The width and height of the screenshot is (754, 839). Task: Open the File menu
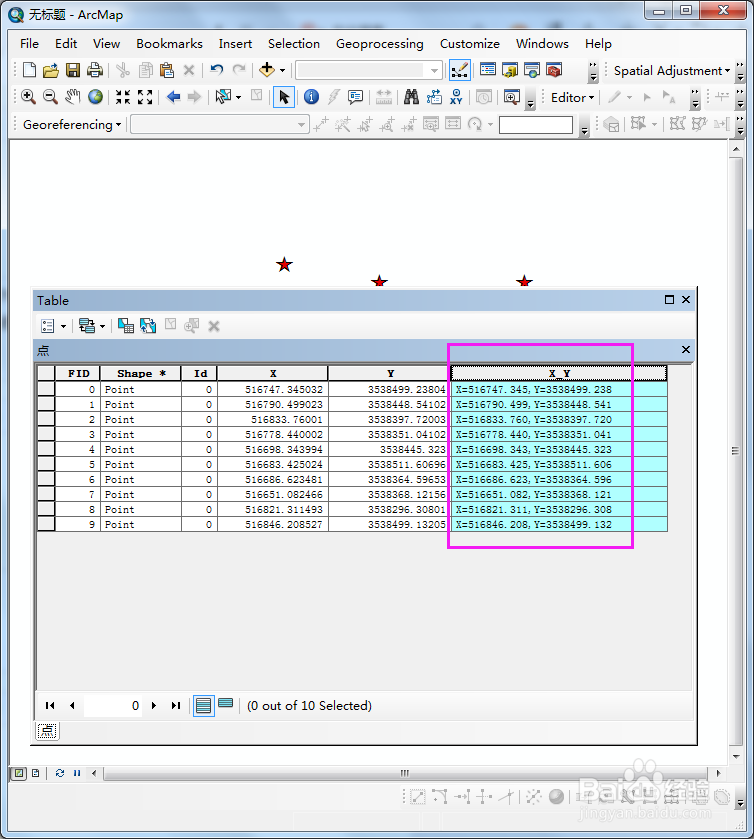[x=29, y=43]
